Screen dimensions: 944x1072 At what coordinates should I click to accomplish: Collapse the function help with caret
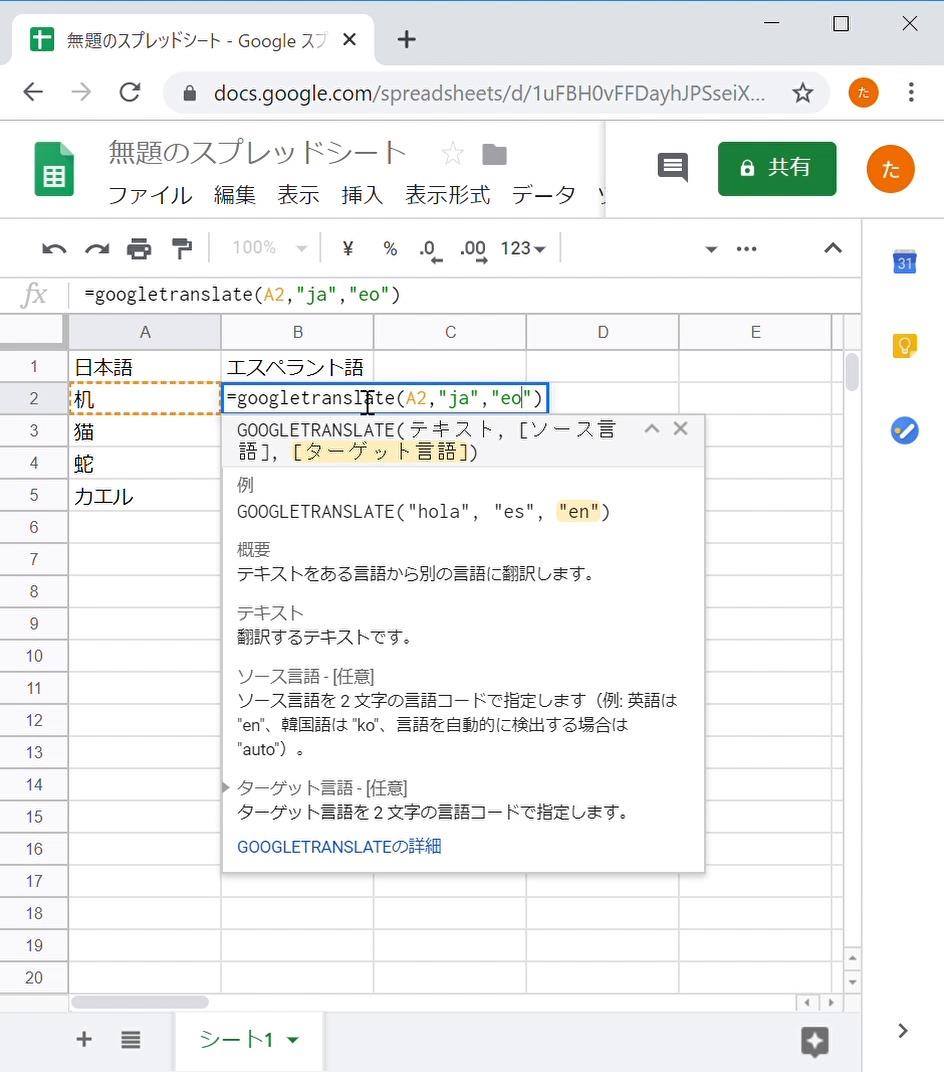651,429
